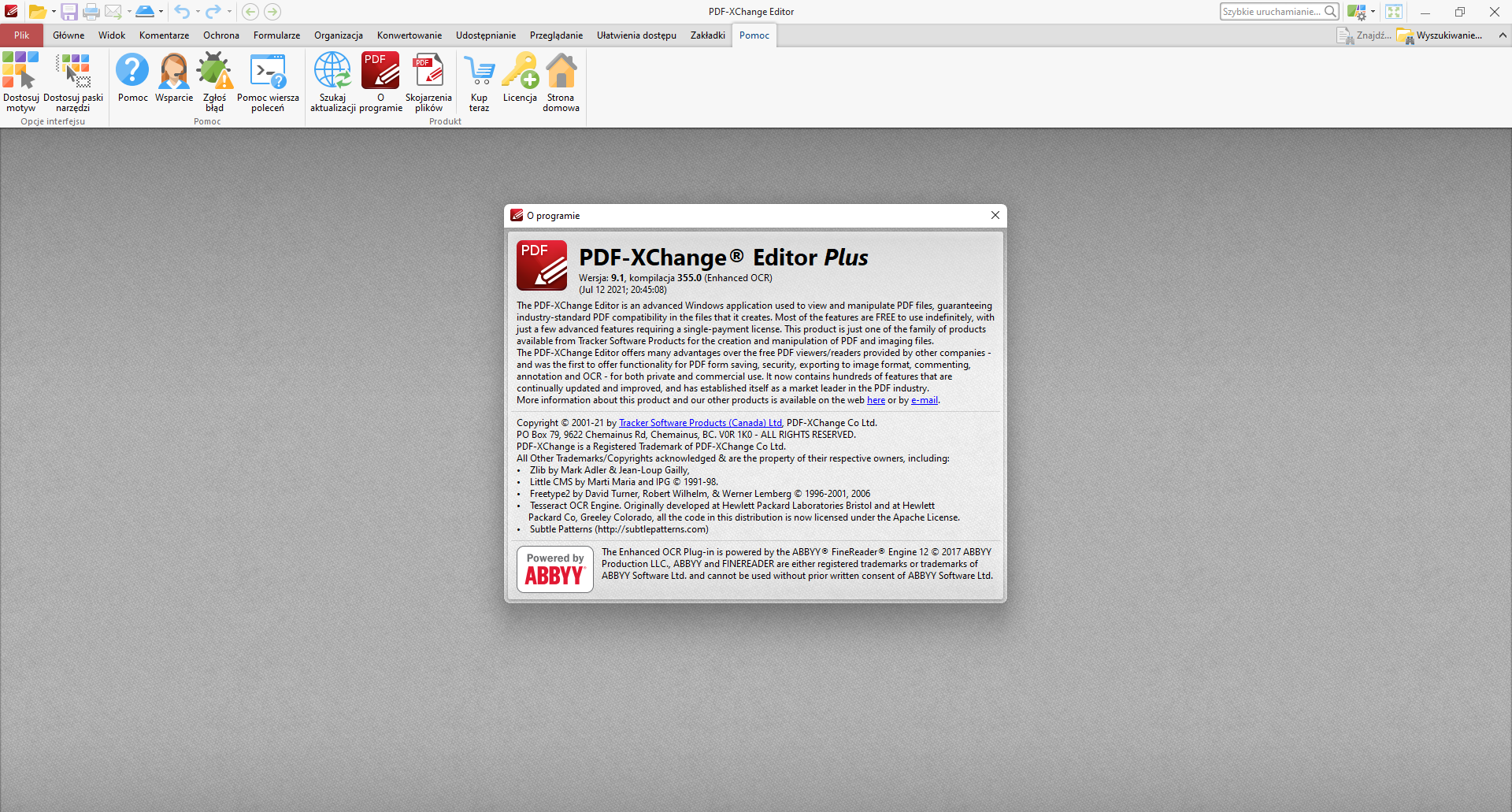Open the Pomoc help question-mark icon

pos(132,77)
